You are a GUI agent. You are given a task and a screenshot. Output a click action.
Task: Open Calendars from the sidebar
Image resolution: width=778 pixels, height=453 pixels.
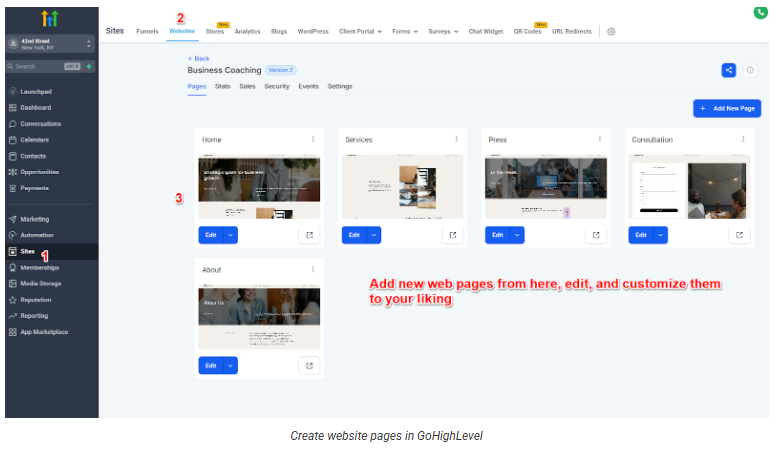[34, 140]
